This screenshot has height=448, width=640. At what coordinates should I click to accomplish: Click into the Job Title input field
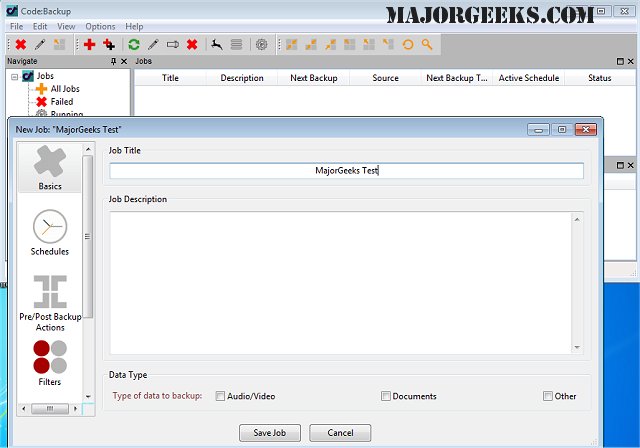tap(347, 171)
